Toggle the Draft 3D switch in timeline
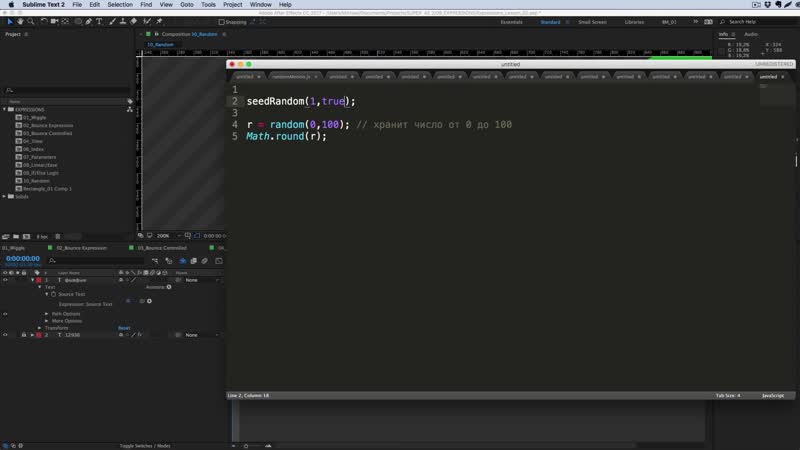This screenshot has width=800, height=450. pyautogui.click(x=168, y=261)
